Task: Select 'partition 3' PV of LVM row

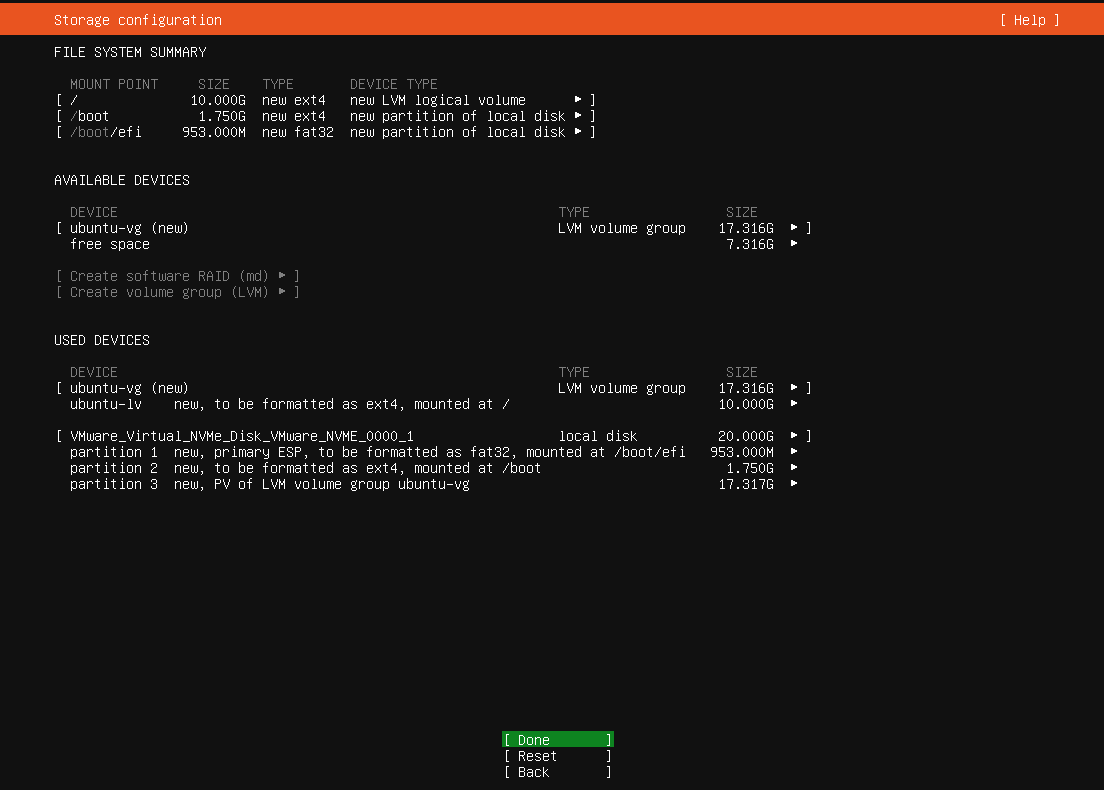Action: (x=434, y=484)
